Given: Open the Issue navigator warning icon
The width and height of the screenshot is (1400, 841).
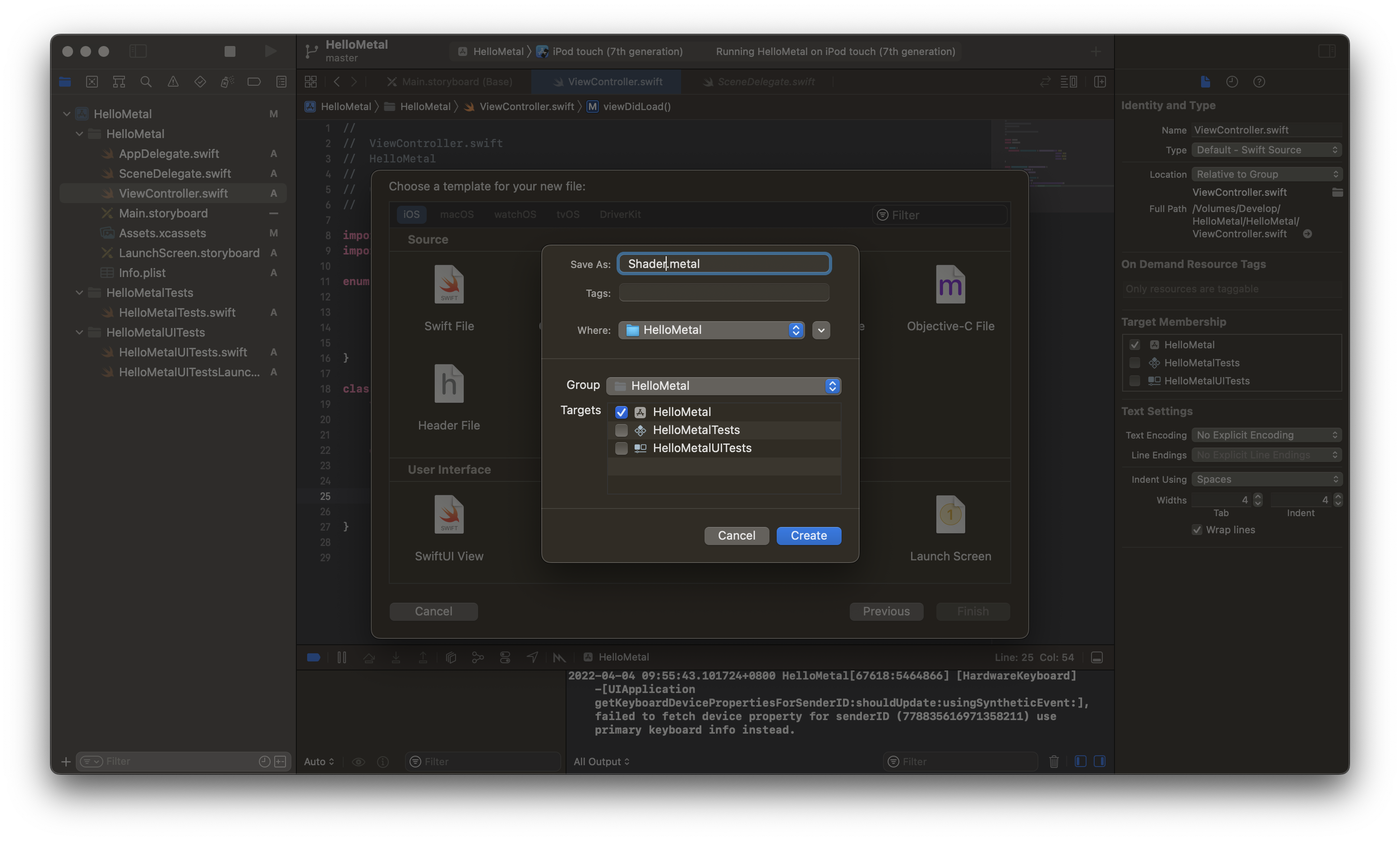Looking at the screenshot, I should point(173,82).
